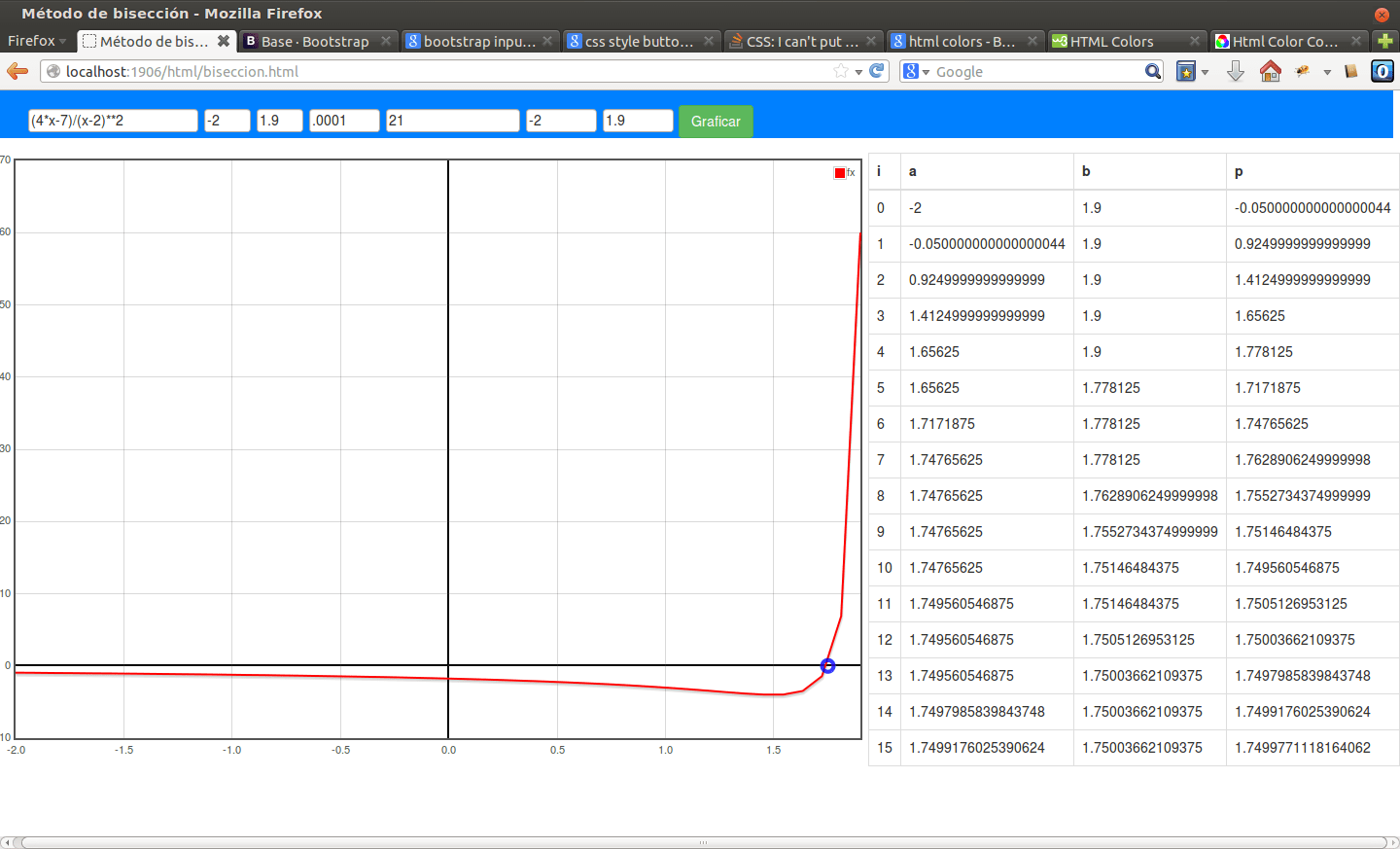This screenshot has height=849, width=1400.
Task: Close the "html colors - B..." tab
Action: pyautogui.click(x=1032, y=41)
